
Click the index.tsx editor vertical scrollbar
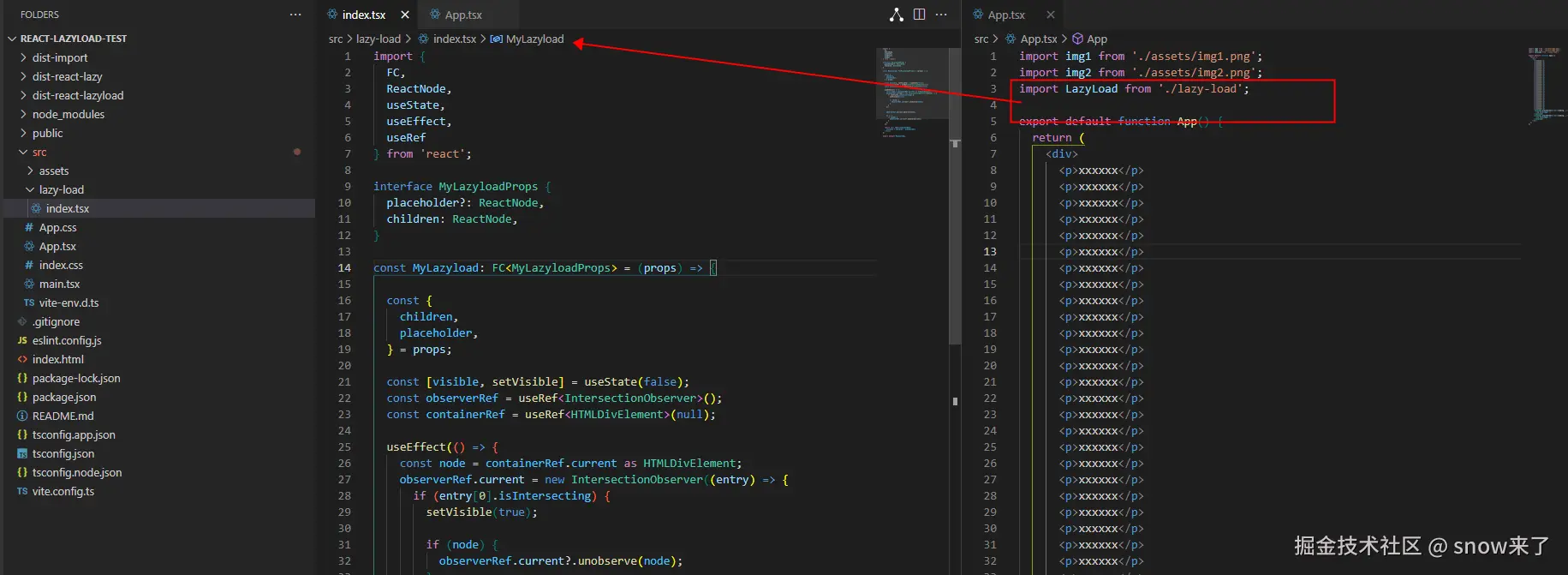tap(955, 197)
